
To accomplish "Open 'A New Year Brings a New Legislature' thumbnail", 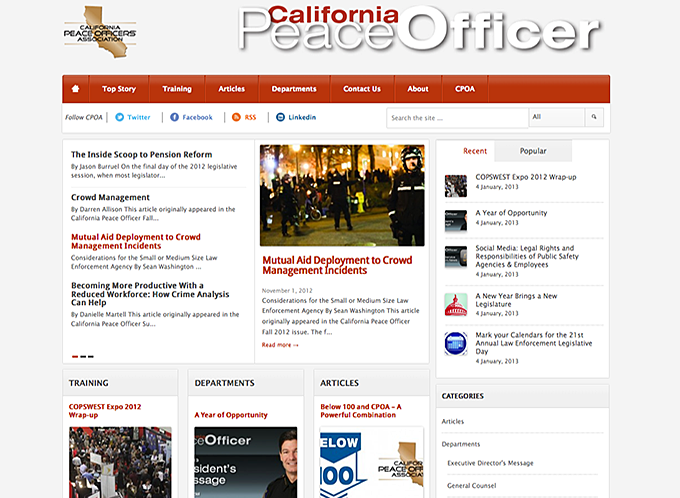I will coord(456,303).
